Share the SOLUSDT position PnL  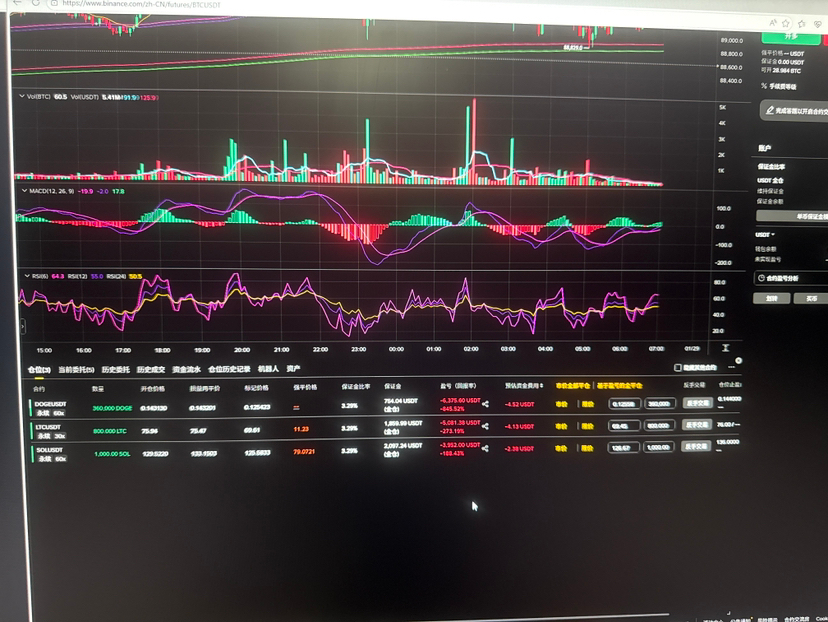click(485, 448)
